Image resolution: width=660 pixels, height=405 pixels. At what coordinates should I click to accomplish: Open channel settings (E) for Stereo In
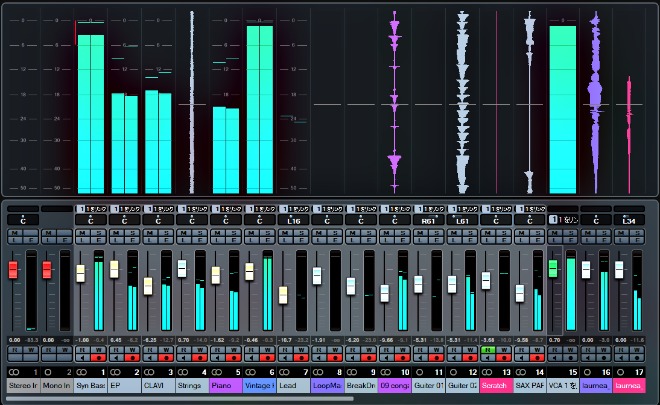click(31, 240)
